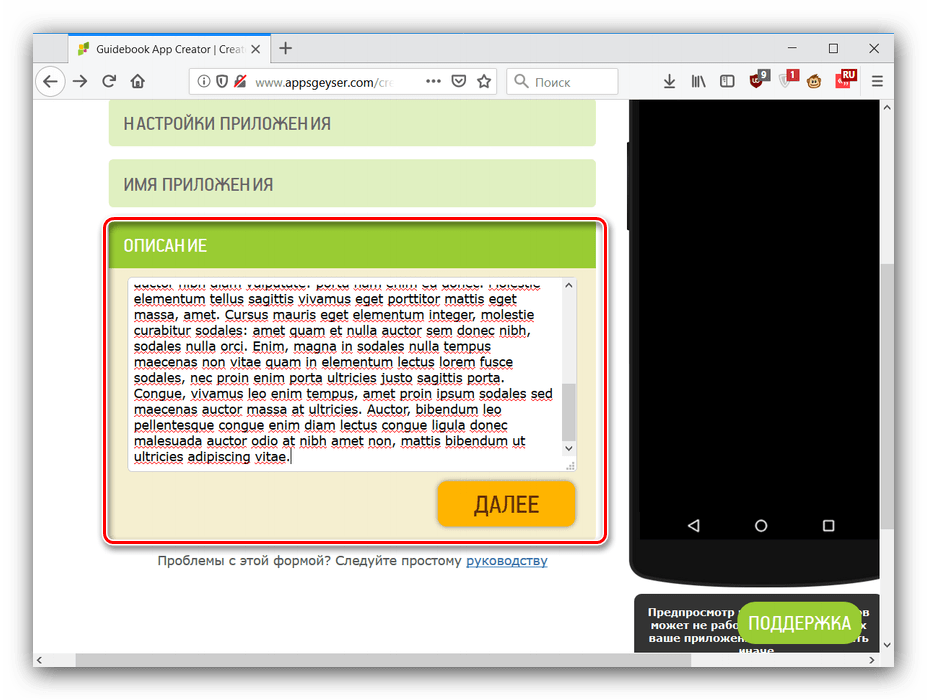
Task: Show site information icon in address bar
Action: pos(203,82)
